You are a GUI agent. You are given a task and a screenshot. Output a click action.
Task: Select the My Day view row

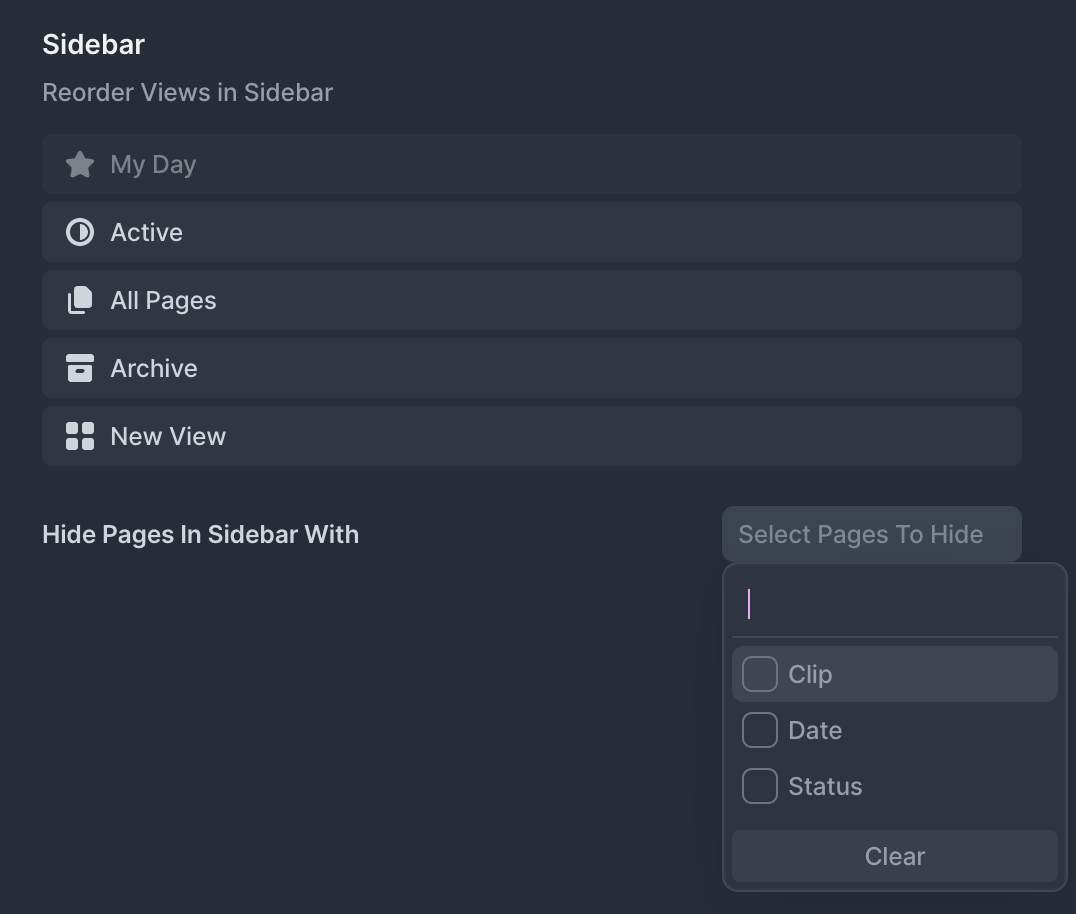[532, 164]
